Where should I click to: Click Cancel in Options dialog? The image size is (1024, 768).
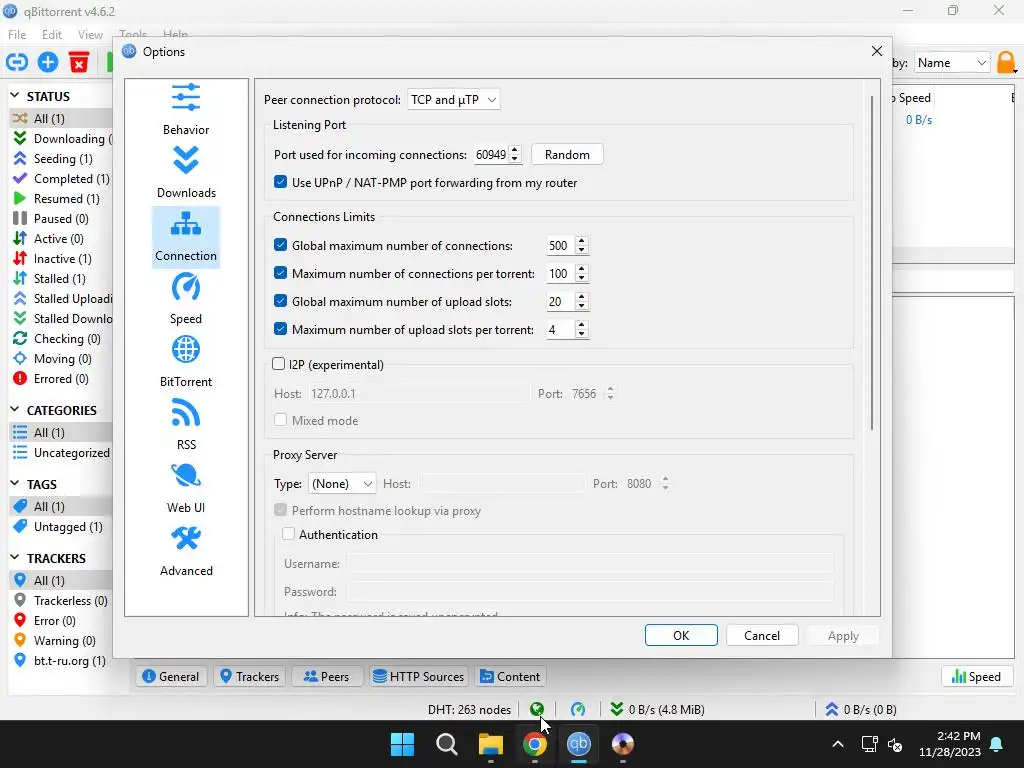[x=761, y=635]
